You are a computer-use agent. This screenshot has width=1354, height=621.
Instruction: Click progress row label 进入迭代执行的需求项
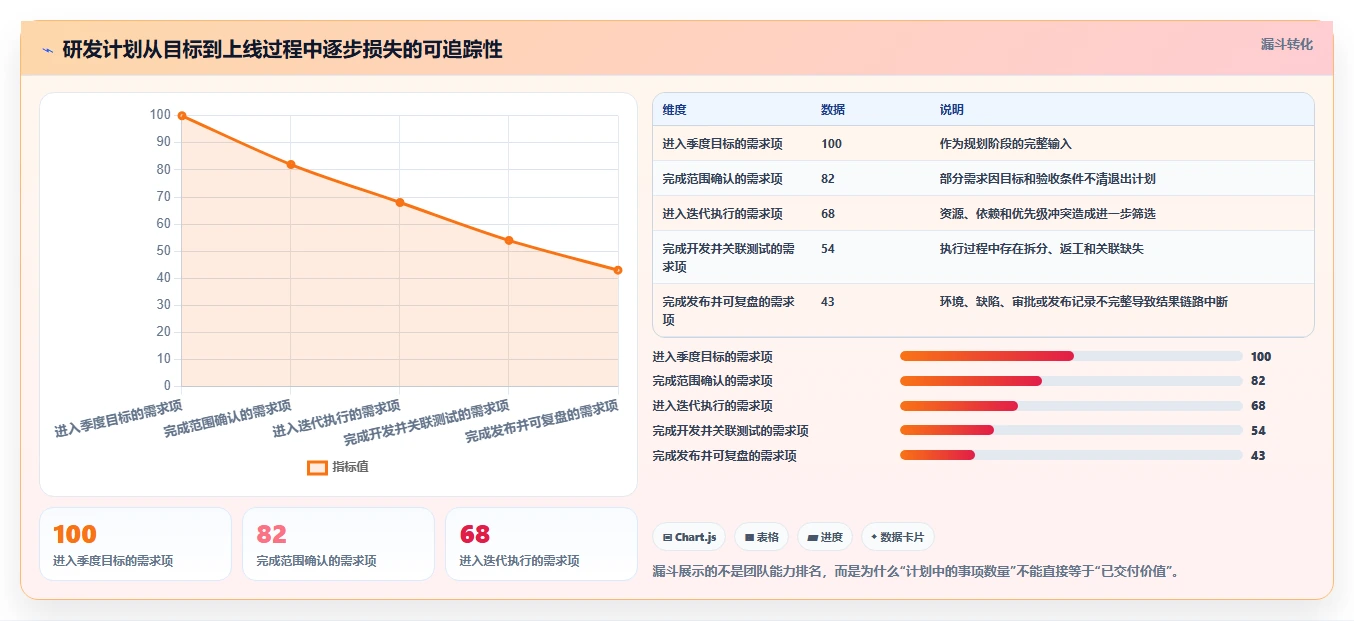click(712, 406)
